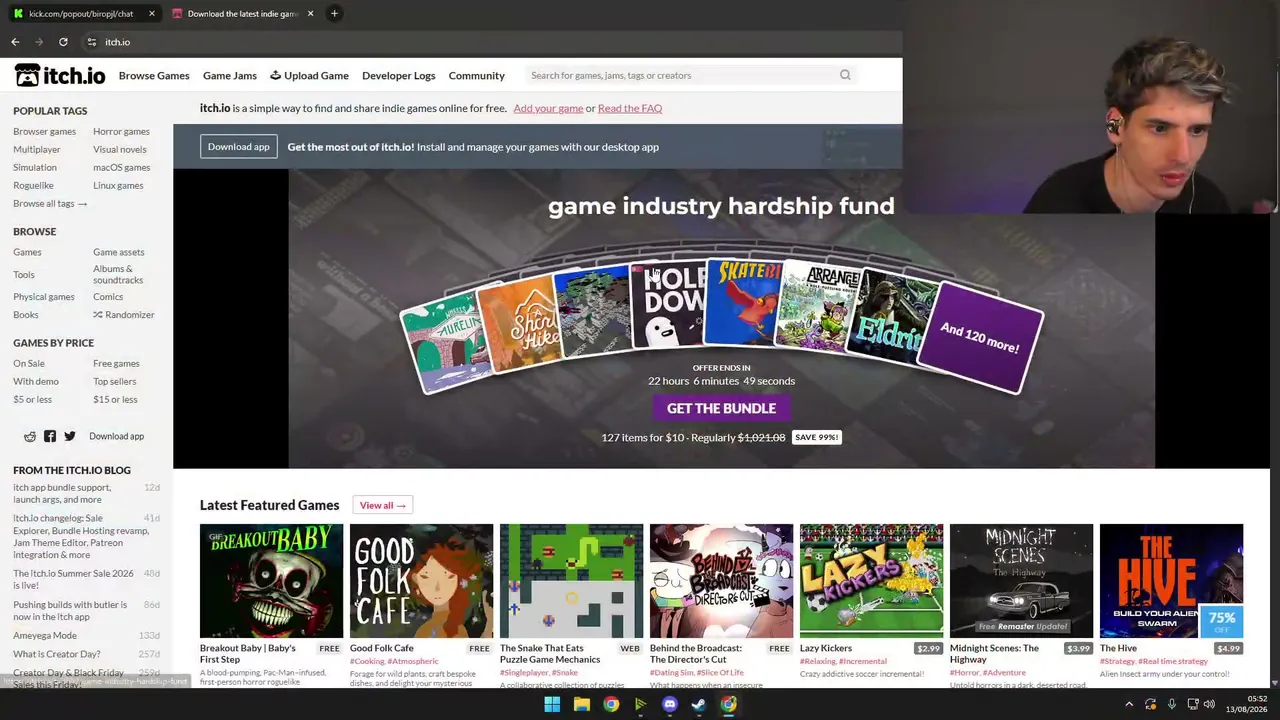Click 'View all' beside Latest Featured Games
The width and height of the screenshot is (1280, 720).
click(382, 505)
